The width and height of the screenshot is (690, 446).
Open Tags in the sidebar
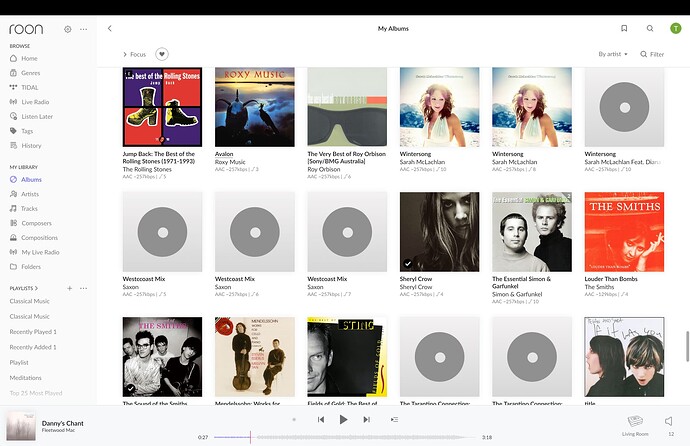[22, 131]
